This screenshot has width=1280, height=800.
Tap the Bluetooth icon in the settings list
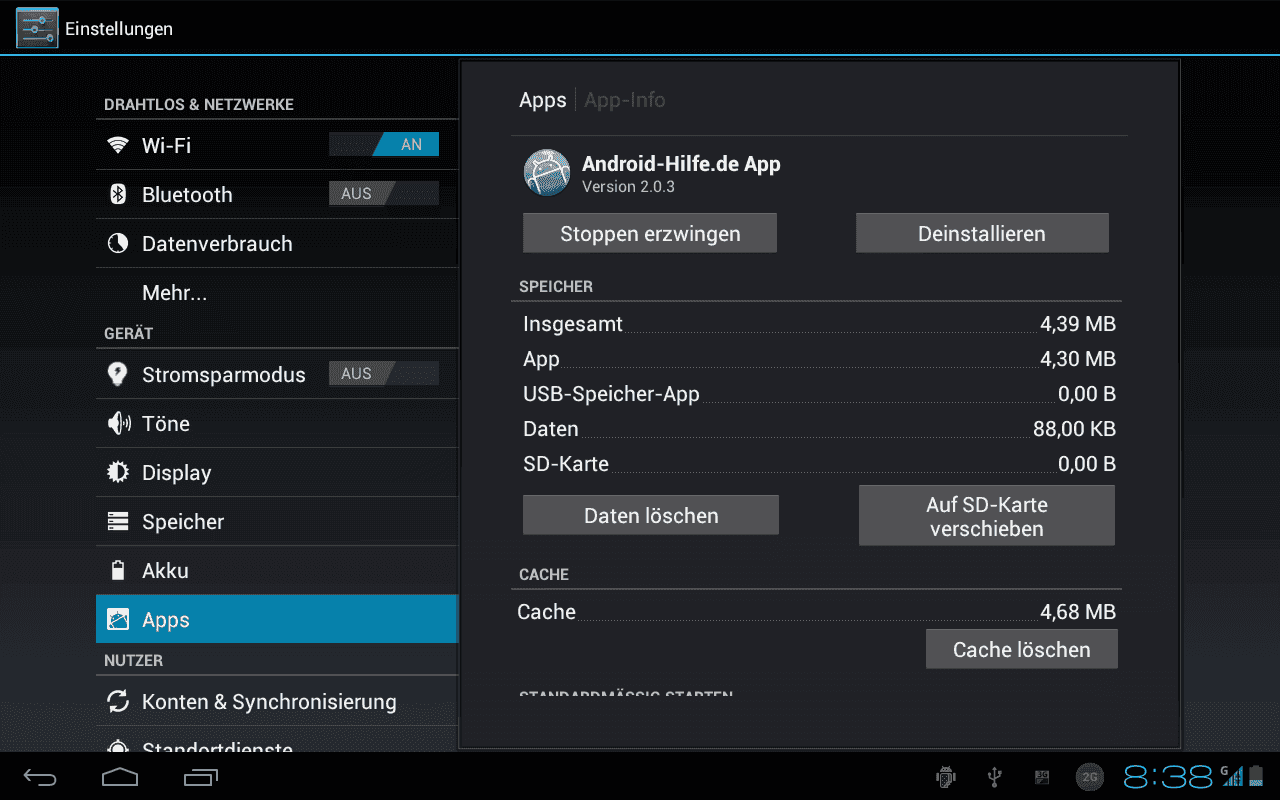click(118, 194)
